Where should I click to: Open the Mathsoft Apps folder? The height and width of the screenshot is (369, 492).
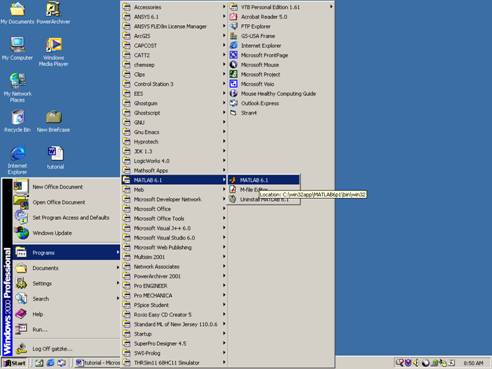click(x=174, y=170)
